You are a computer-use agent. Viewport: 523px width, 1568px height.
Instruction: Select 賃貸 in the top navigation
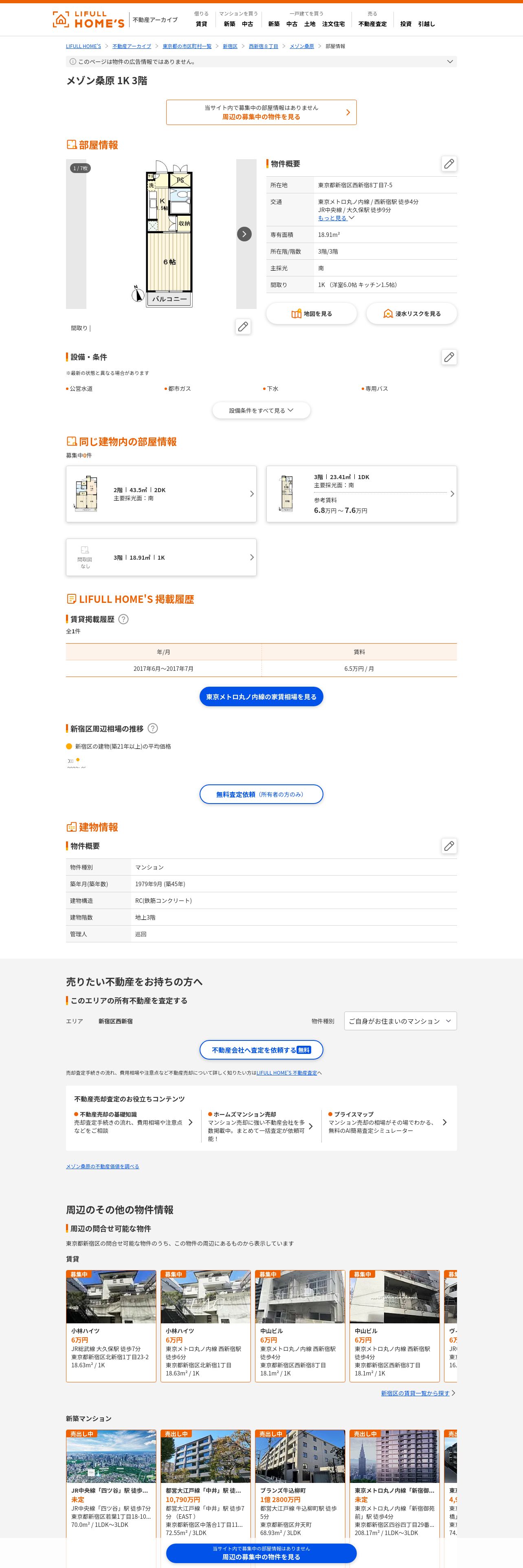[x=202, y=24]
